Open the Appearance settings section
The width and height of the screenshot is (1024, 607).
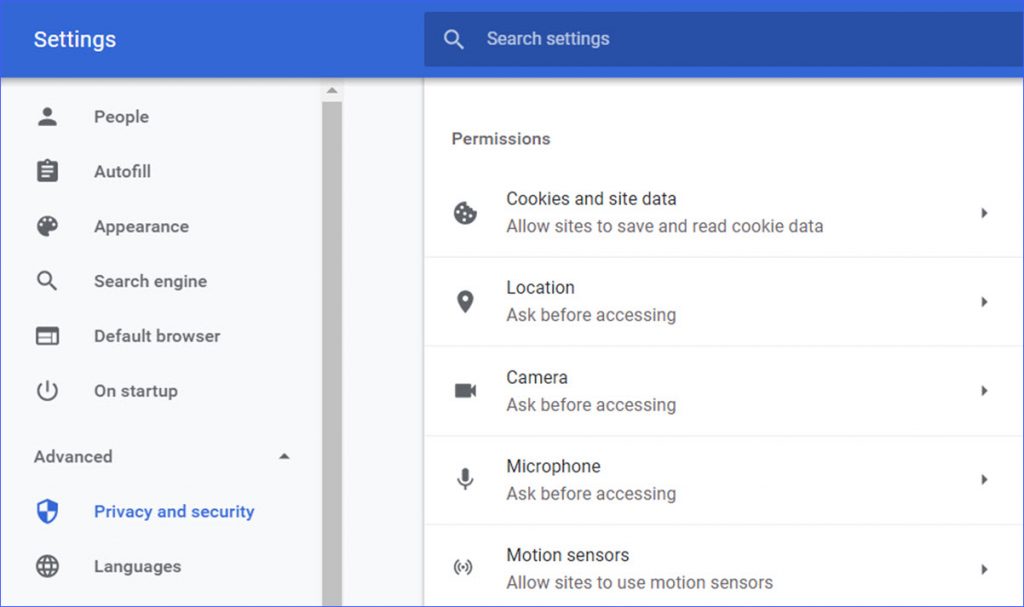click(x=141, y=226)
